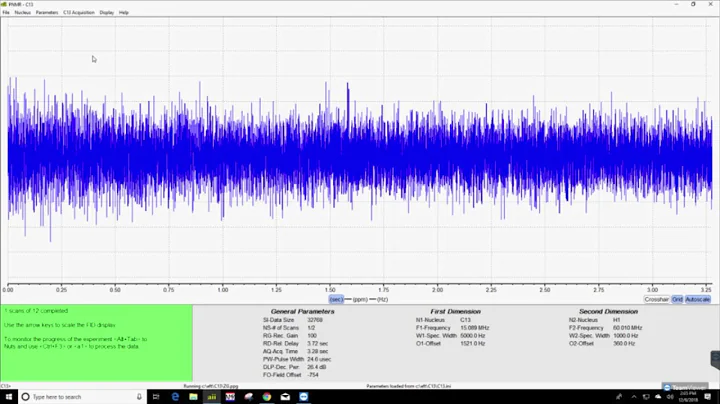Viewport: 720px width, 404px height.
Task: Open the Parameters menu
Action: [x=47, y=12]
